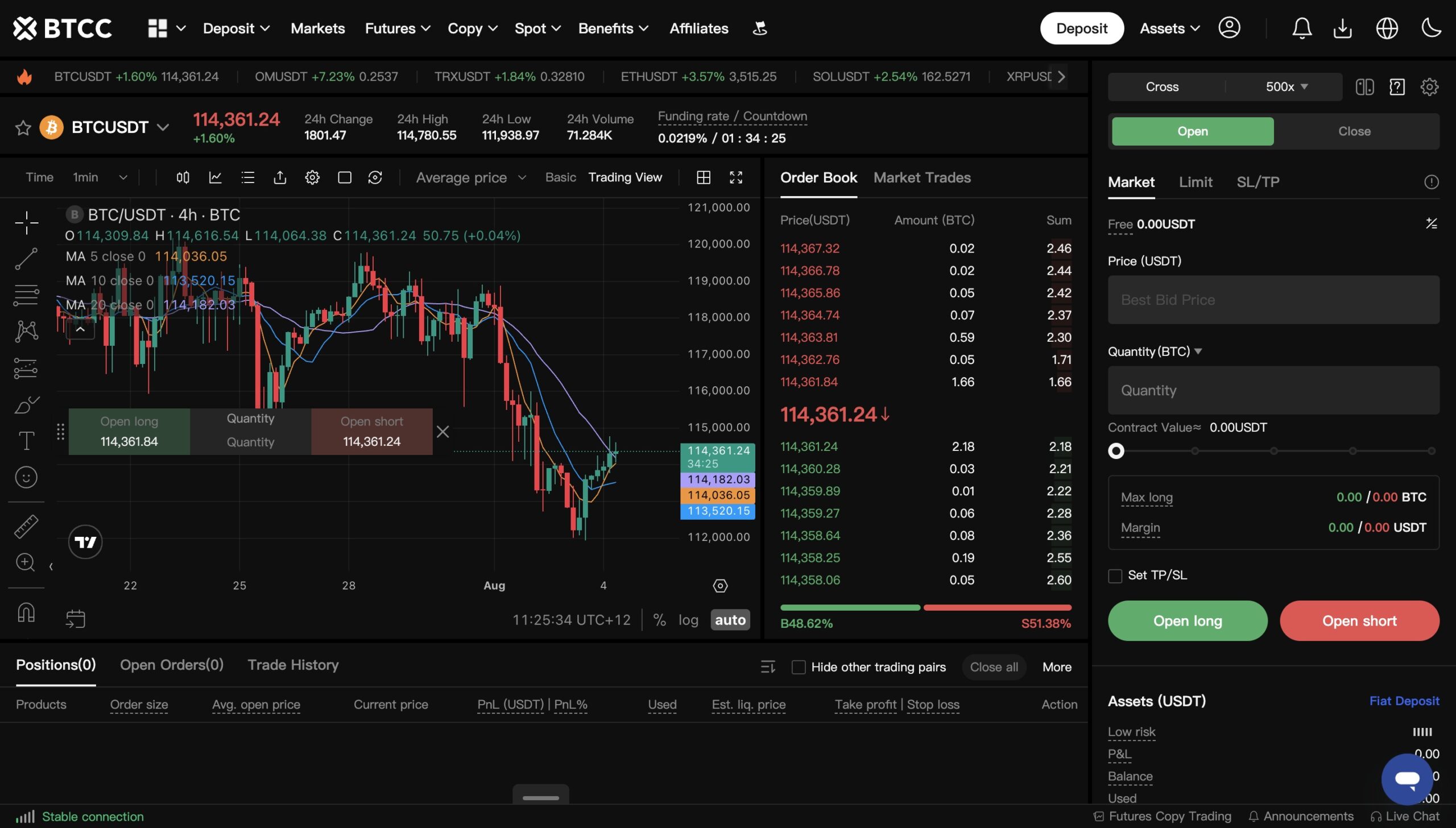Open the Open Orders(0) tab
1456x828 pixels.
[x=171, y=665]
